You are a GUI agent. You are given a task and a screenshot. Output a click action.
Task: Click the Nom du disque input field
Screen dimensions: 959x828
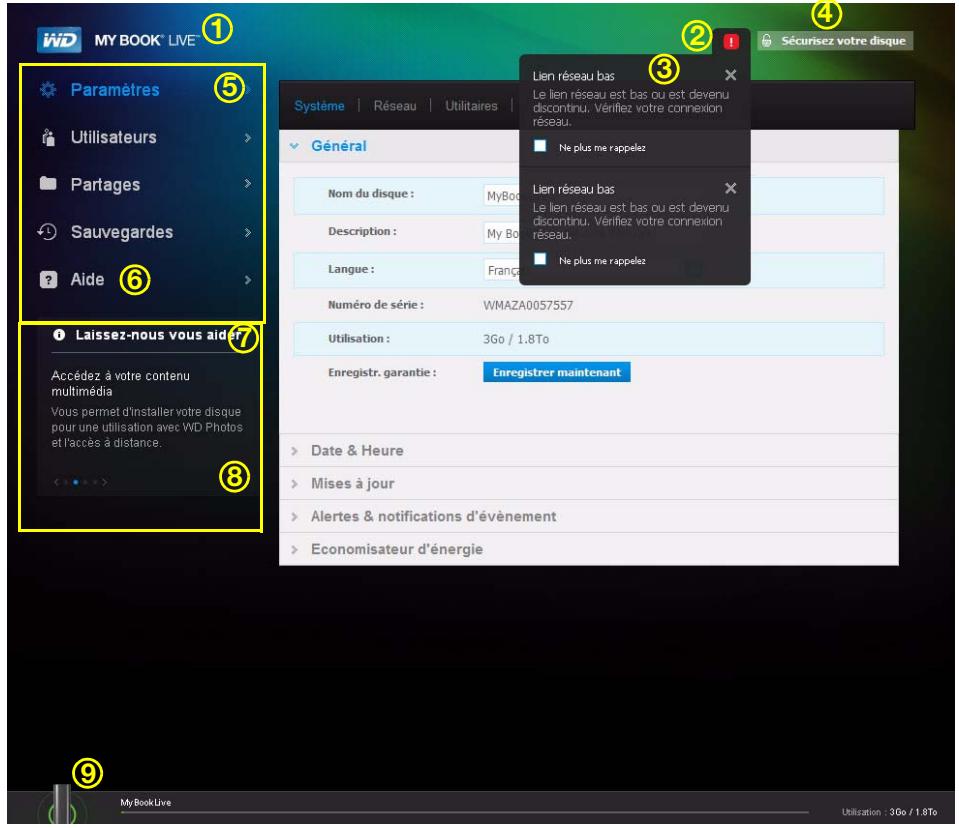[x=502, y=196]
